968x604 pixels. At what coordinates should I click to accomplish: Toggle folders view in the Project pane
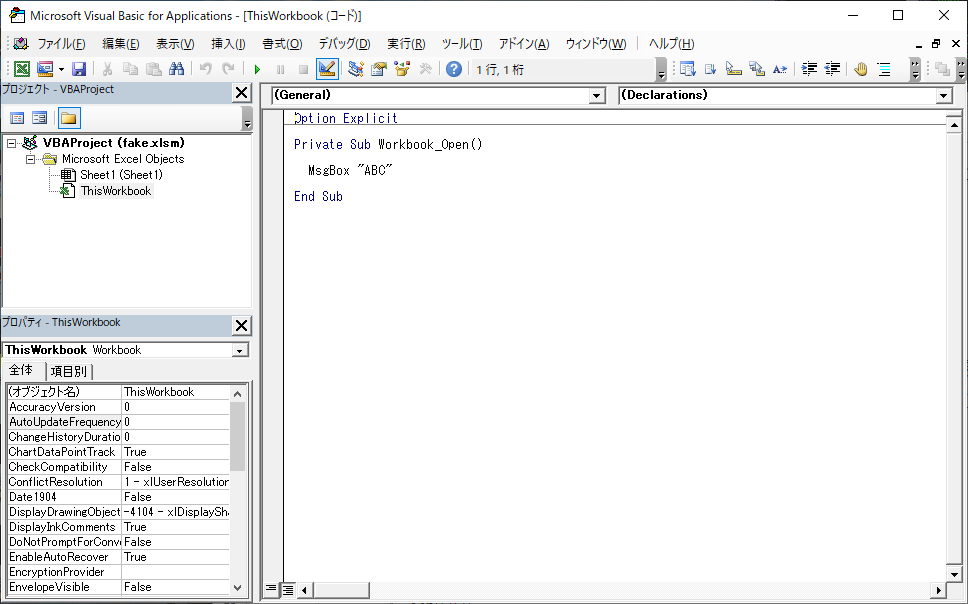point(68,118)
